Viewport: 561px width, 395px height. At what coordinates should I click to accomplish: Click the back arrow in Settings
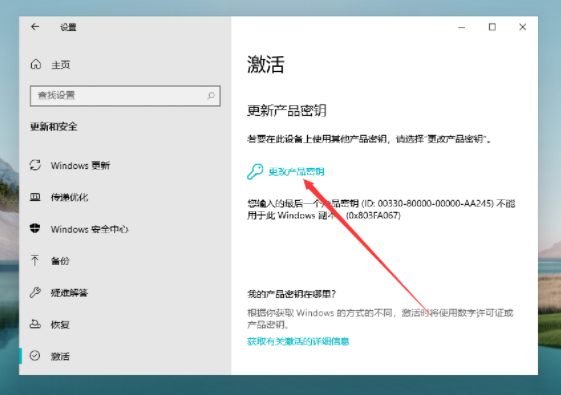pyautogui.click(x=35, y=27)
